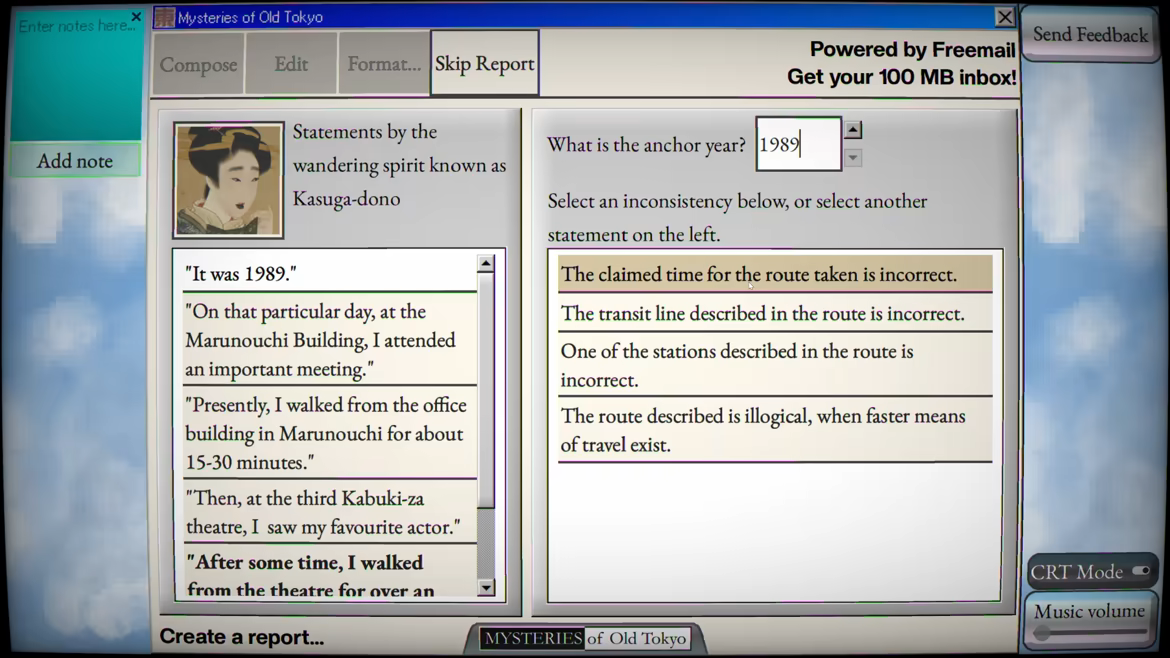
Task: Close the sticky note with X
Action: pyautogui.click(x=136, y=16)
